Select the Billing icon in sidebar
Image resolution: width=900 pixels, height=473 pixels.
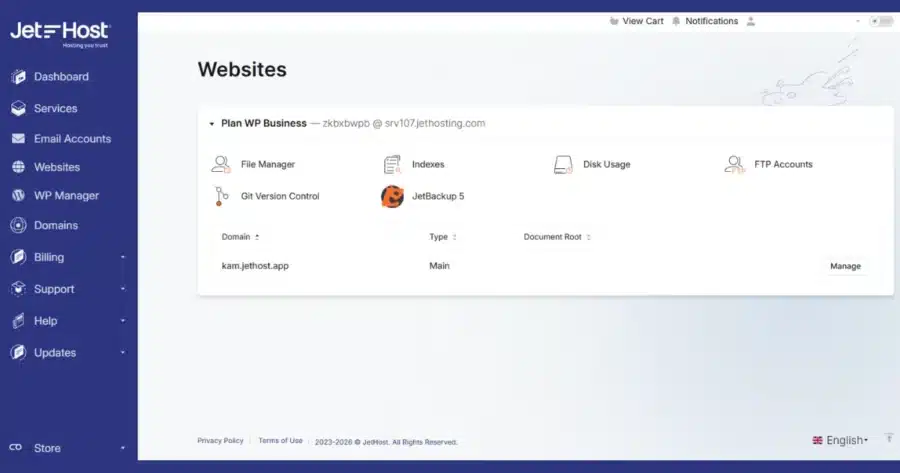(x=18, y=257)
